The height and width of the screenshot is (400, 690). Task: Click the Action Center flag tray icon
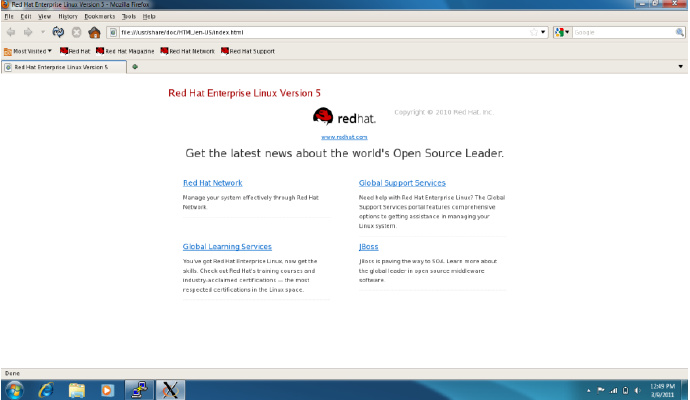tap(601, 390)
